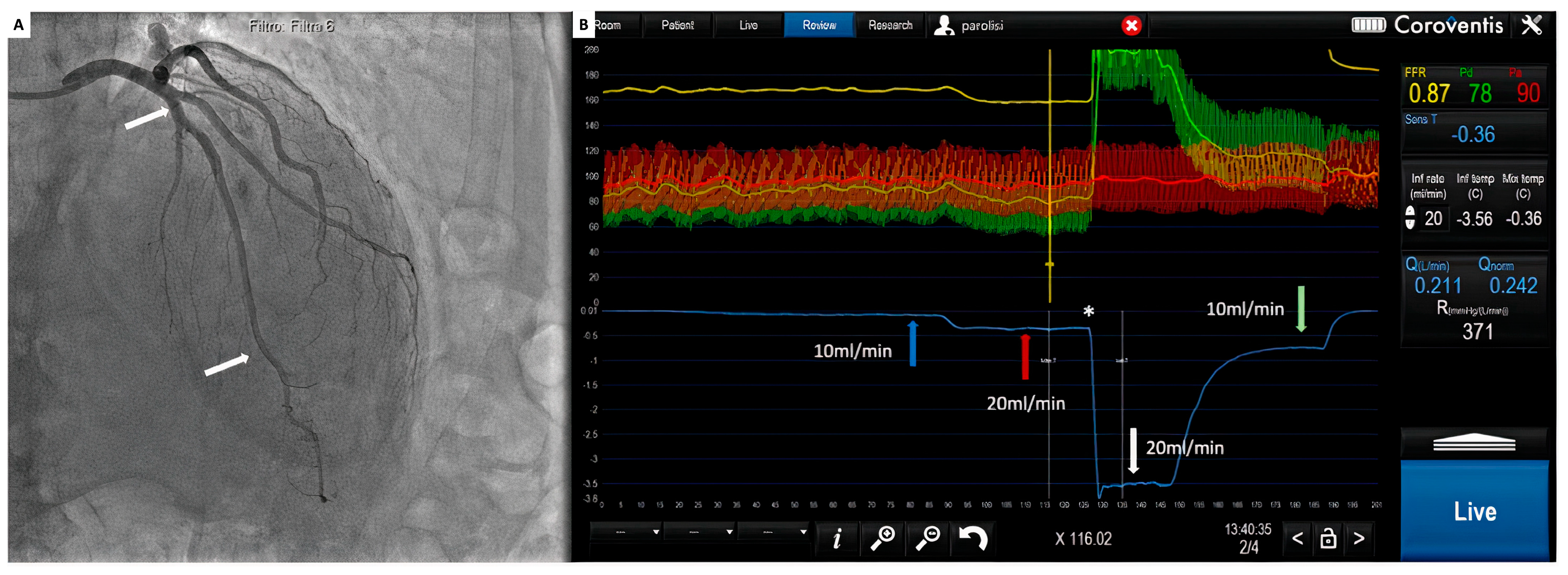
Task: Decrease infusion rate with the down stepper arrow
Action: click(1410, 224)
